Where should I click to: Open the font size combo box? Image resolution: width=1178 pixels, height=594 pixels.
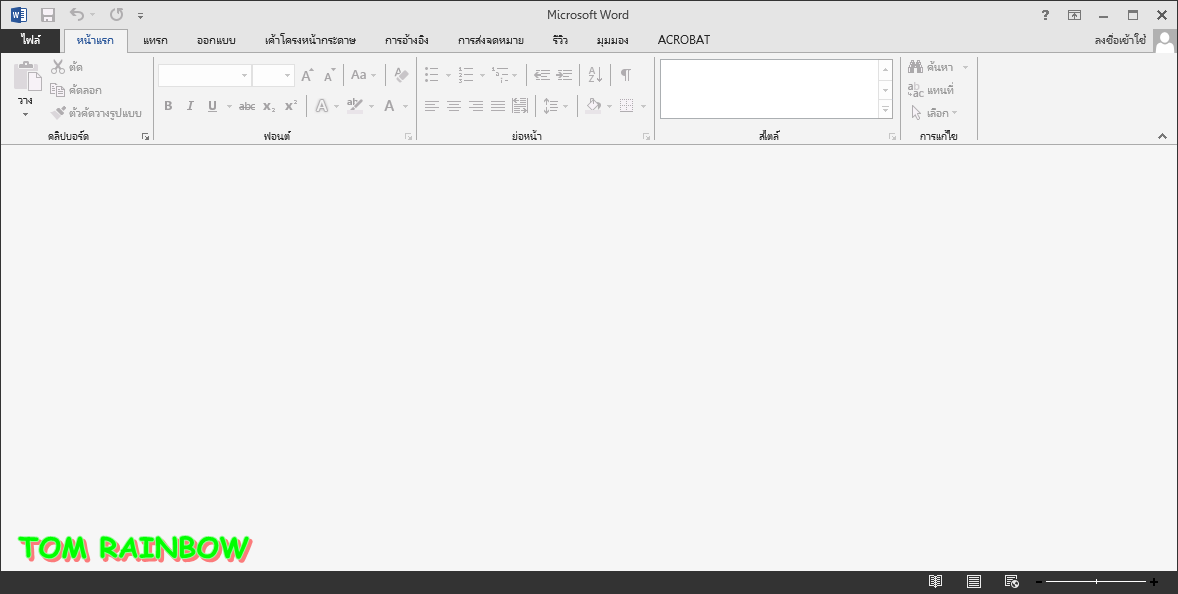273,75
